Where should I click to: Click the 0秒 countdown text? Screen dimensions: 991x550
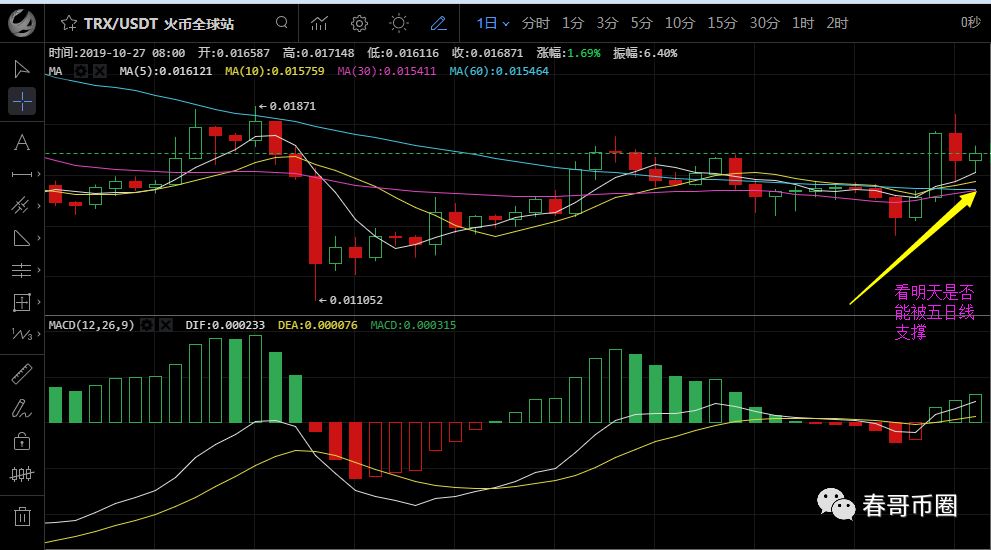[x=970, y=23]
